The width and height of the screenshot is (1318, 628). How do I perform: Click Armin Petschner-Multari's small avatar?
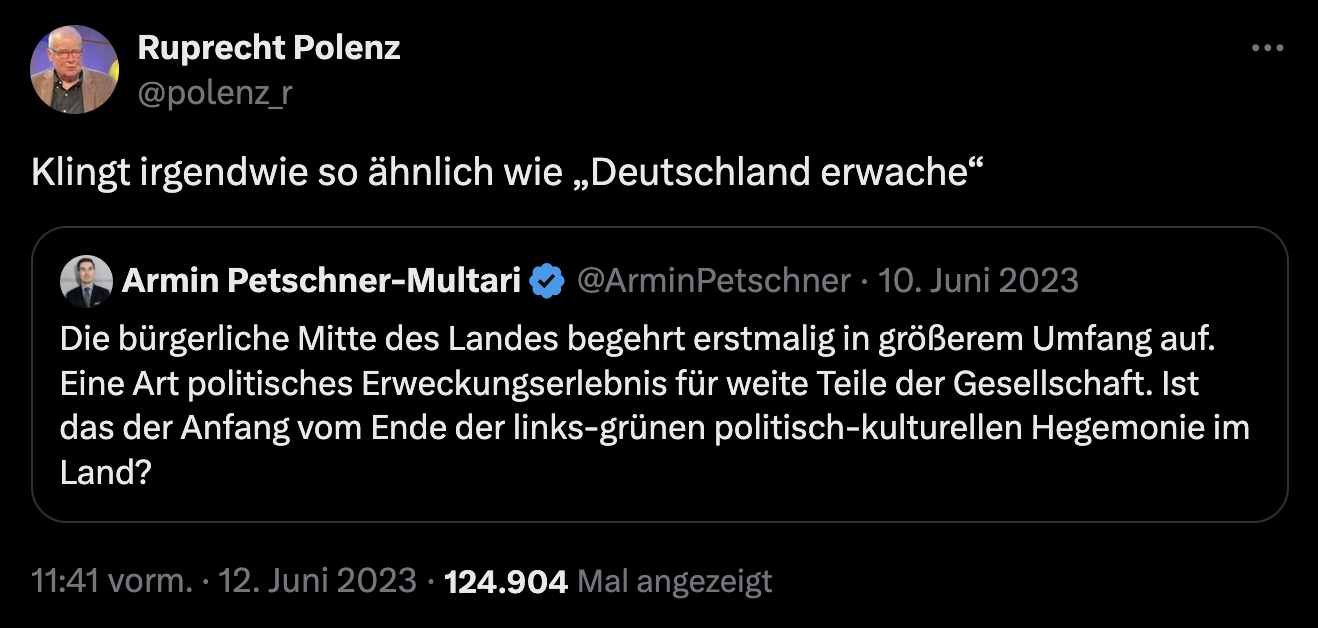tap(86, 281)
